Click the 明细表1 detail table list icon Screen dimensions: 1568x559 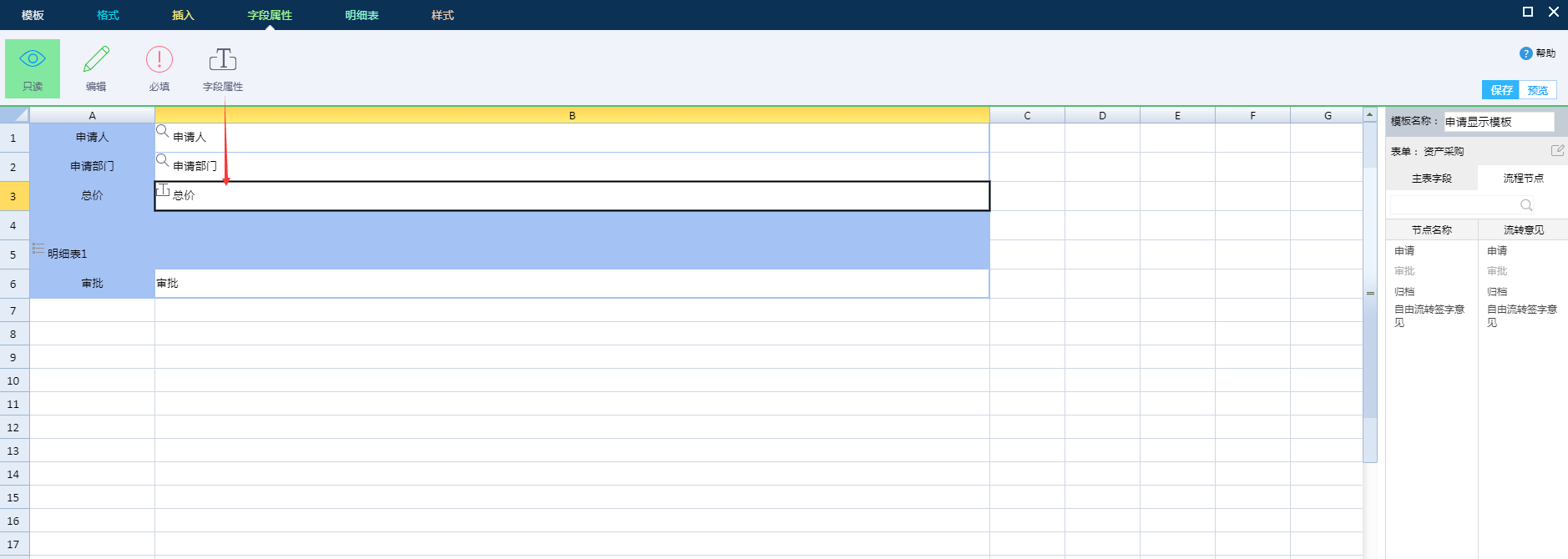[x=38, y=248]
